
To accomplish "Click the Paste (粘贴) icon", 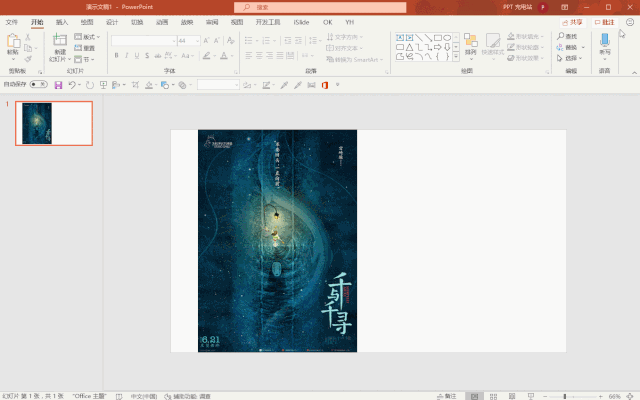I will coord(13,42).
